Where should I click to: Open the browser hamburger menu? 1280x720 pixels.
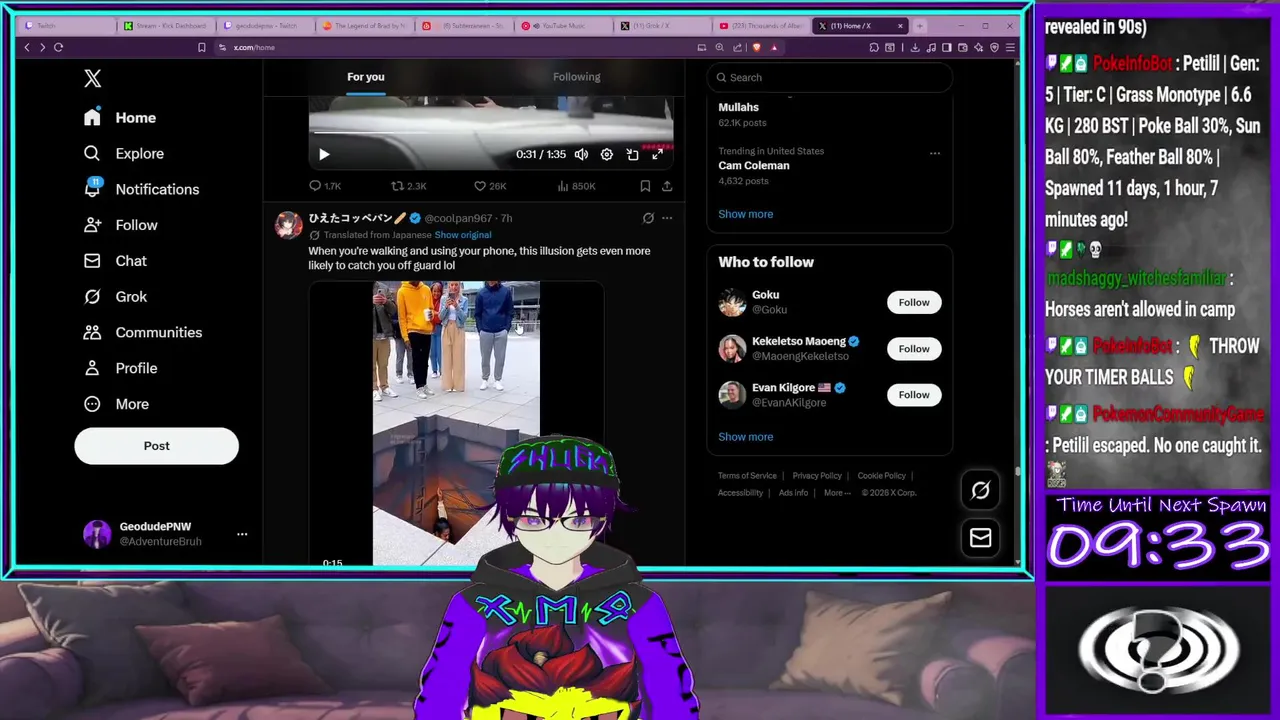pyautogui.click(x=1010, y=47)
